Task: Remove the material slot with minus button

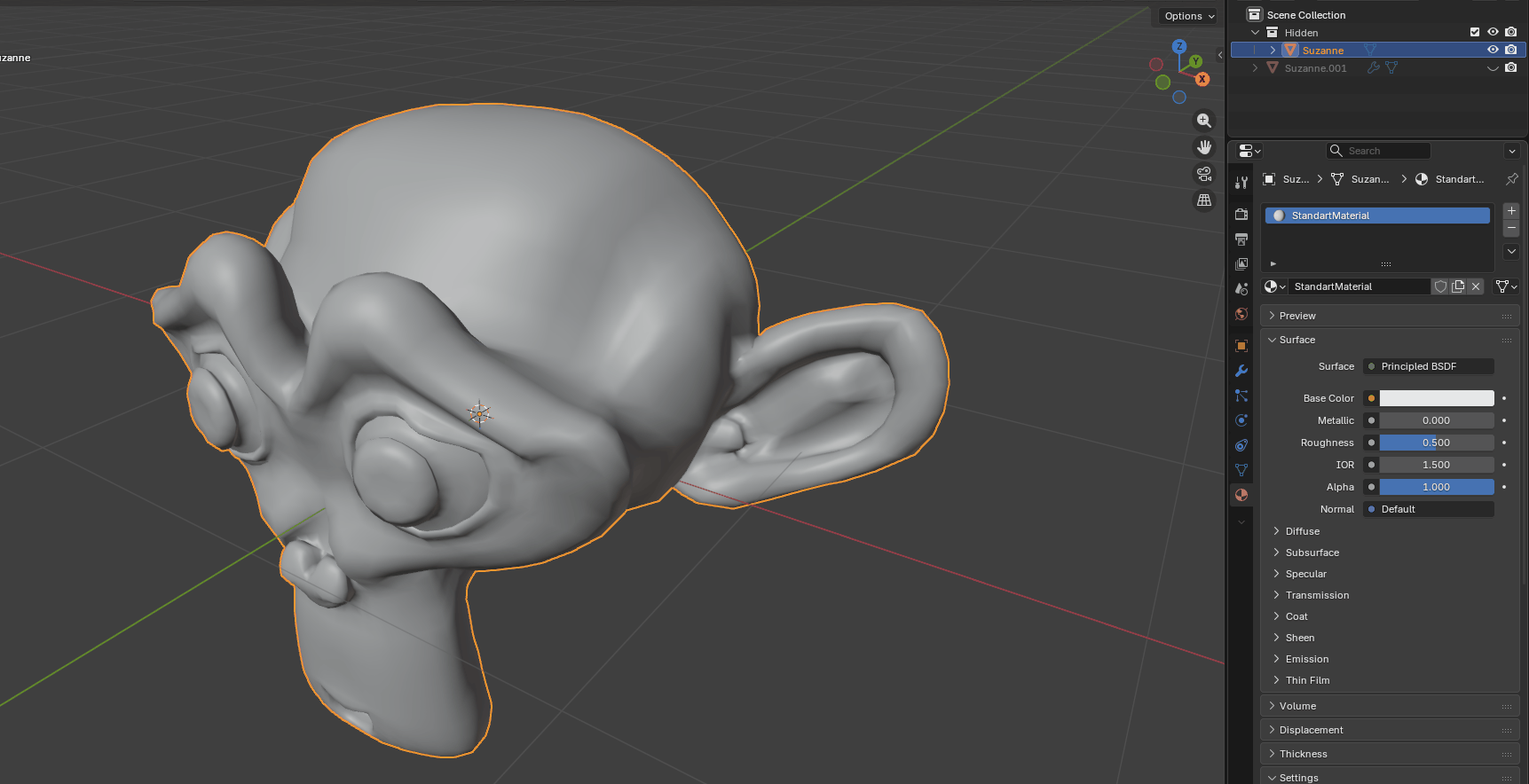Action: coord(1511,228)
